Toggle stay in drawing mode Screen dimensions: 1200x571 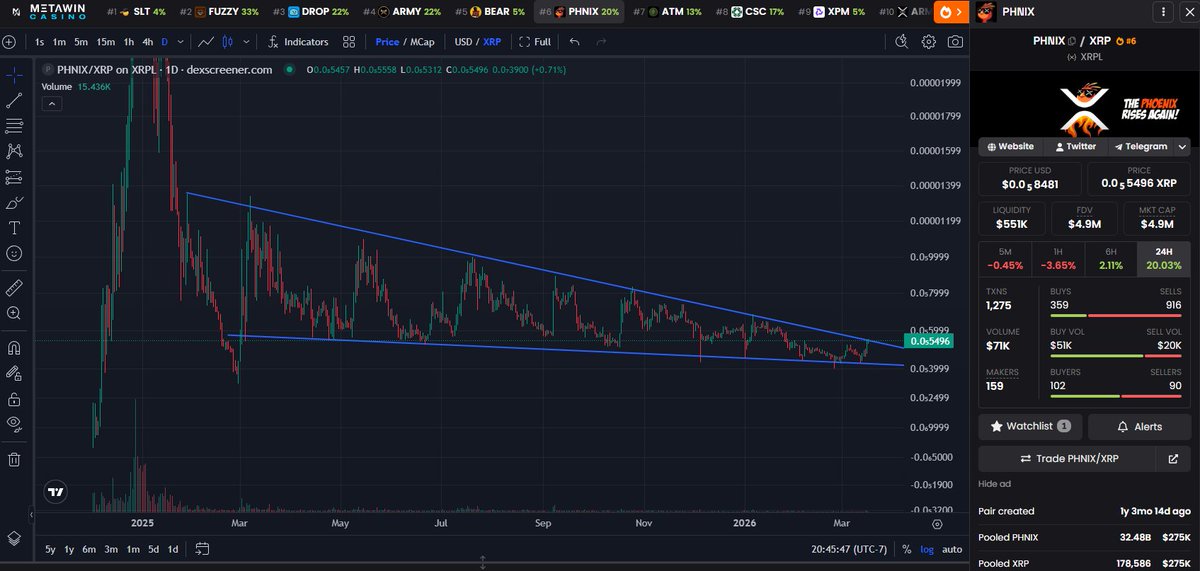point(14,374)
